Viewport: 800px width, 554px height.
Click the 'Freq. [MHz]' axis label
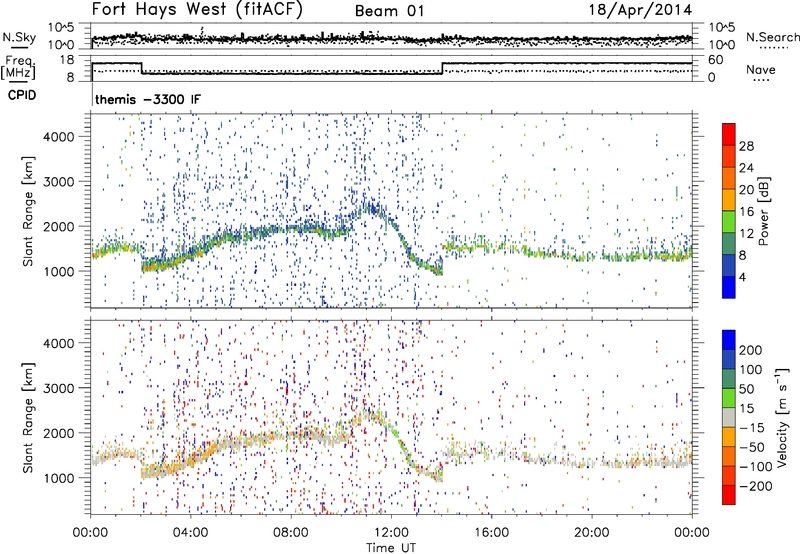(18, 68)
